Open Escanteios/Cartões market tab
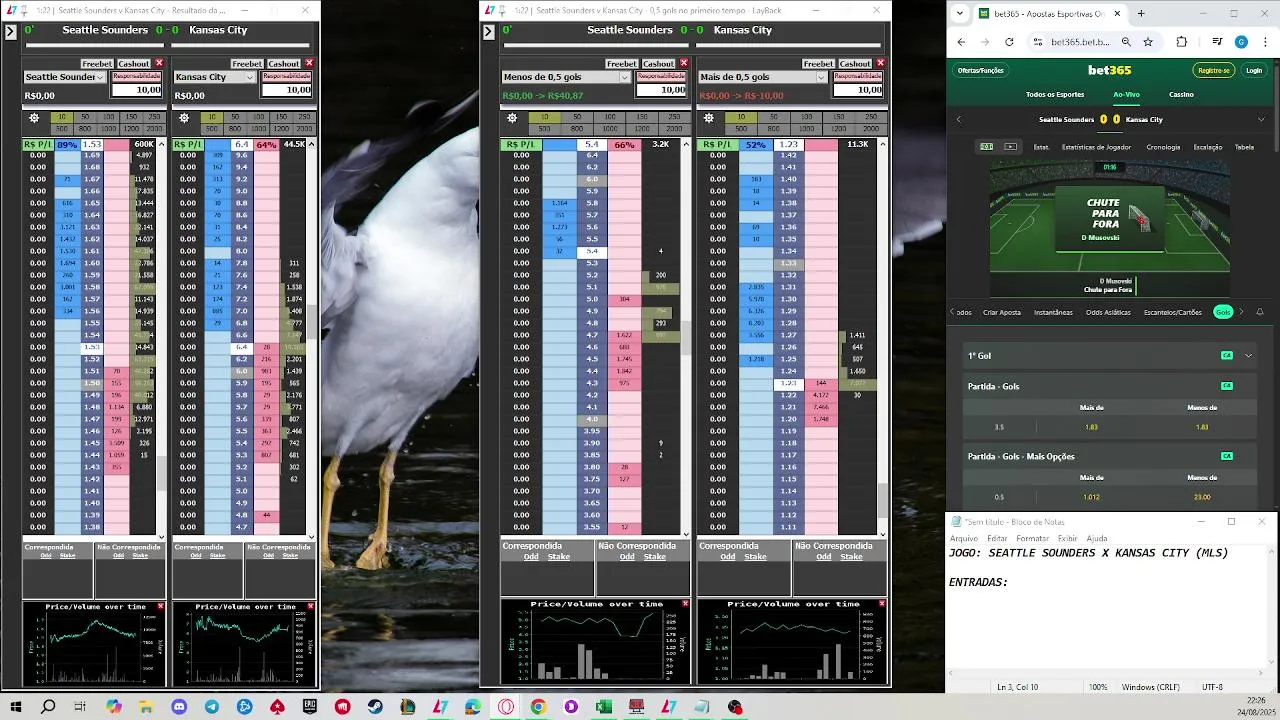This screenshot has height=720, width=1280. pos(1173,312)
